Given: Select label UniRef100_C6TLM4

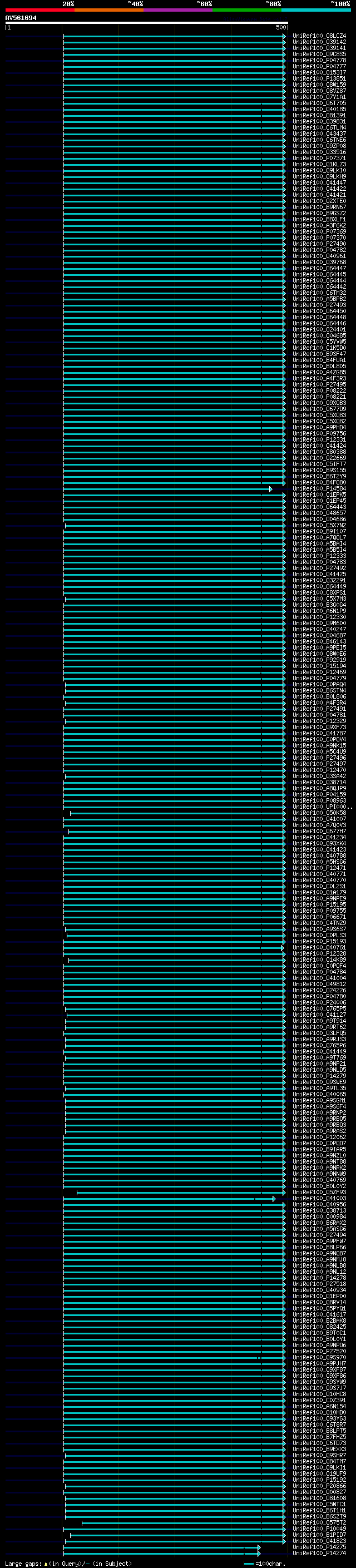Looking at the screenshot, I should click(319, 128).
